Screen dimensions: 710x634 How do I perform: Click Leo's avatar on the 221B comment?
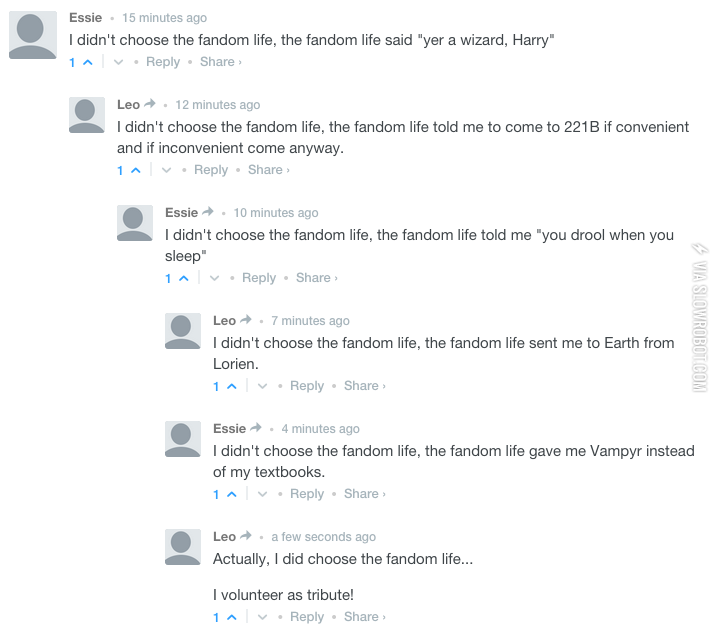pyautogui.click(x=87, y=115)
